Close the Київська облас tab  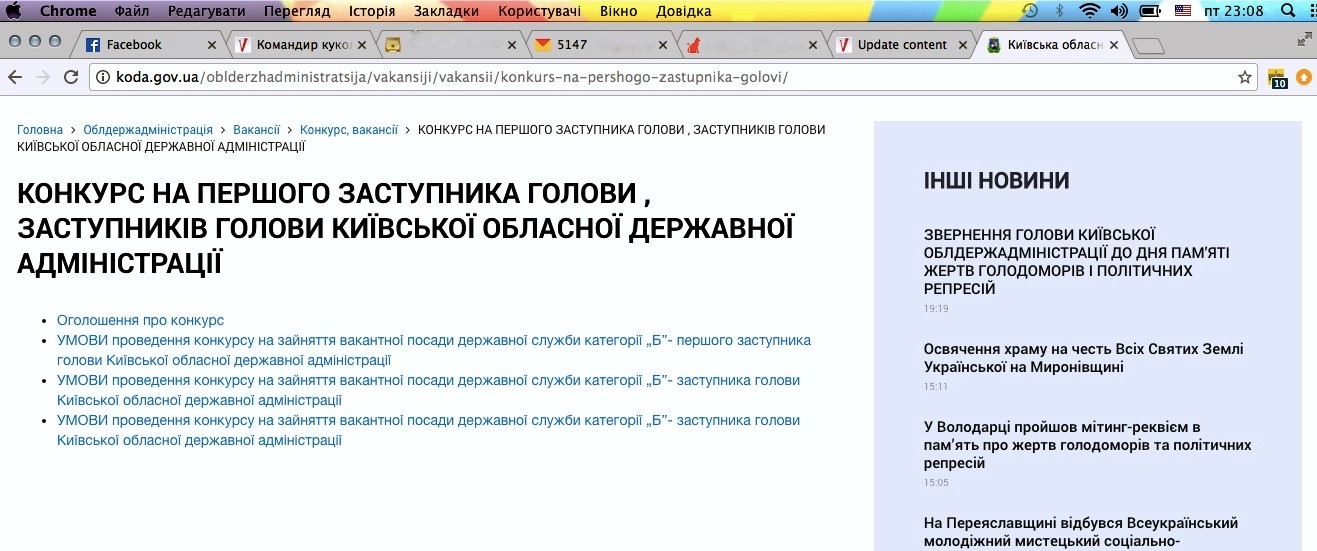click(1113, 45)
